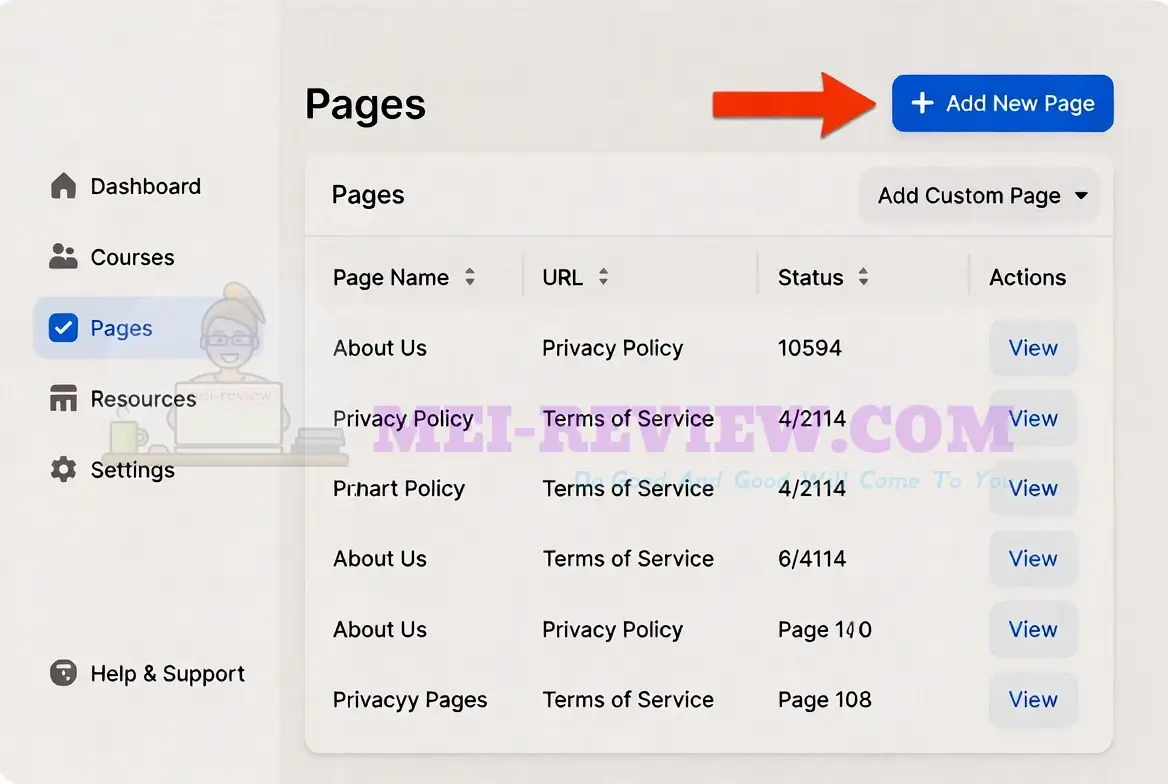
Task: Expand the caret beside Add Custom Page
Action: point(1082,196)
